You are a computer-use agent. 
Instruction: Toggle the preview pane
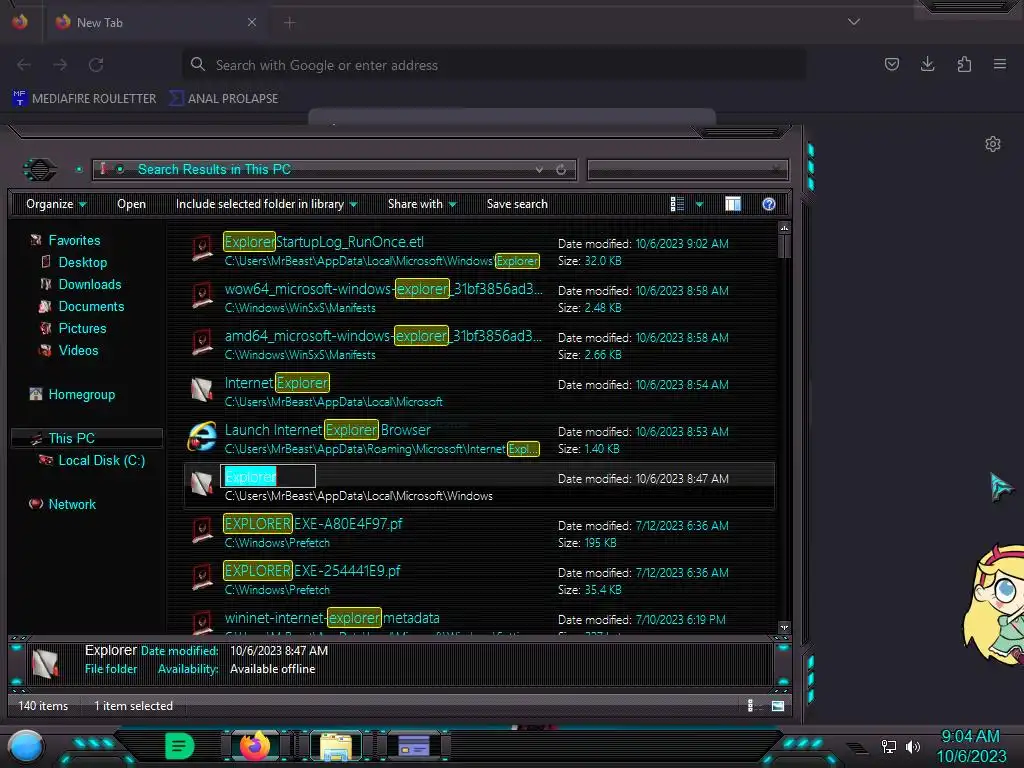click(733, 204)
